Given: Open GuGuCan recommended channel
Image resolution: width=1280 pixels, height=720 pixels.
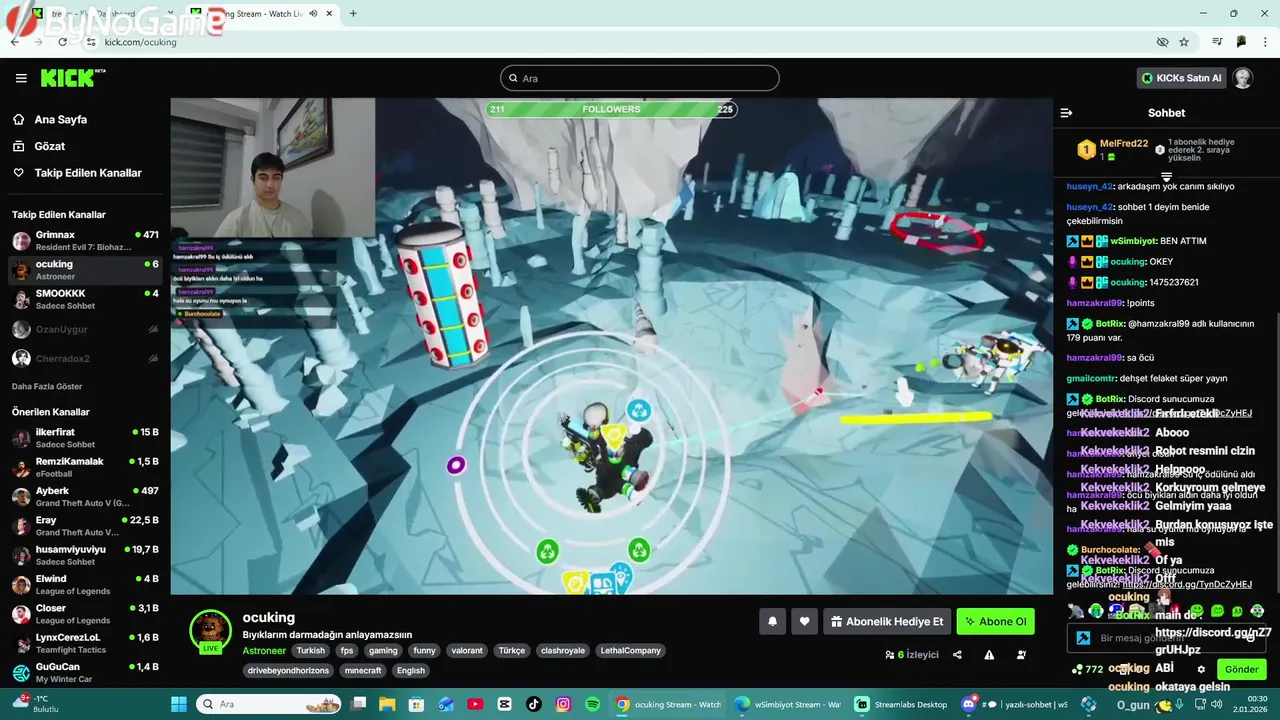Looking at the screenshot, I should pos(85,672).
